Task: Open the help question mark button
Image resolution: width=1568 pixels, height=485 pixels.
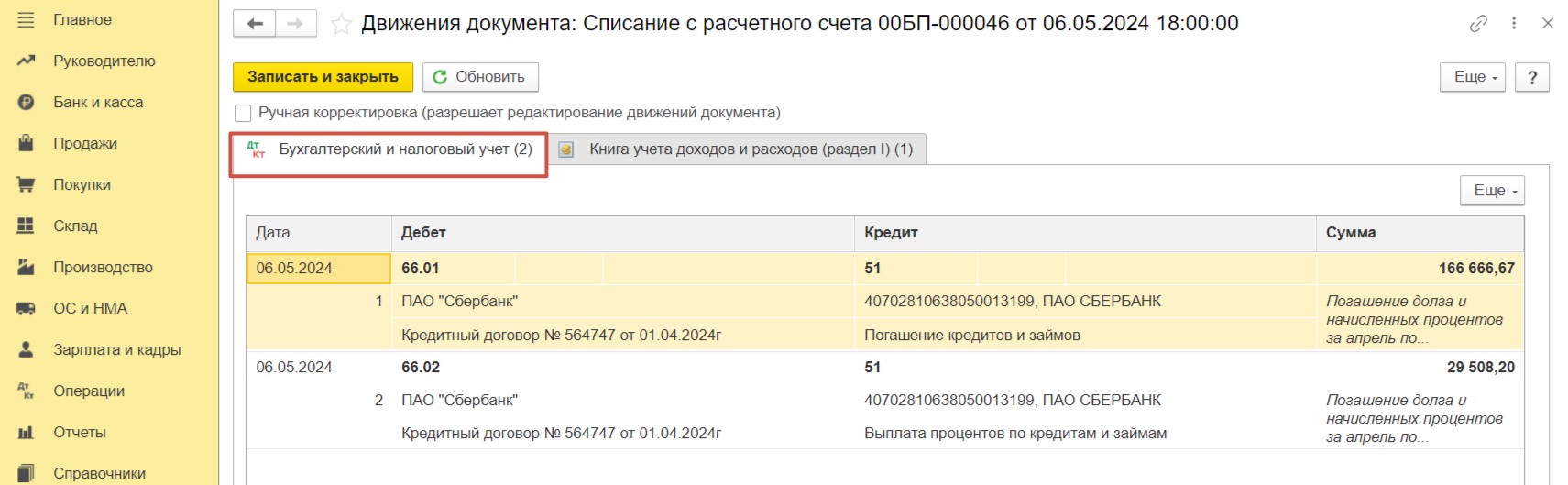Action: point(1532,77)
